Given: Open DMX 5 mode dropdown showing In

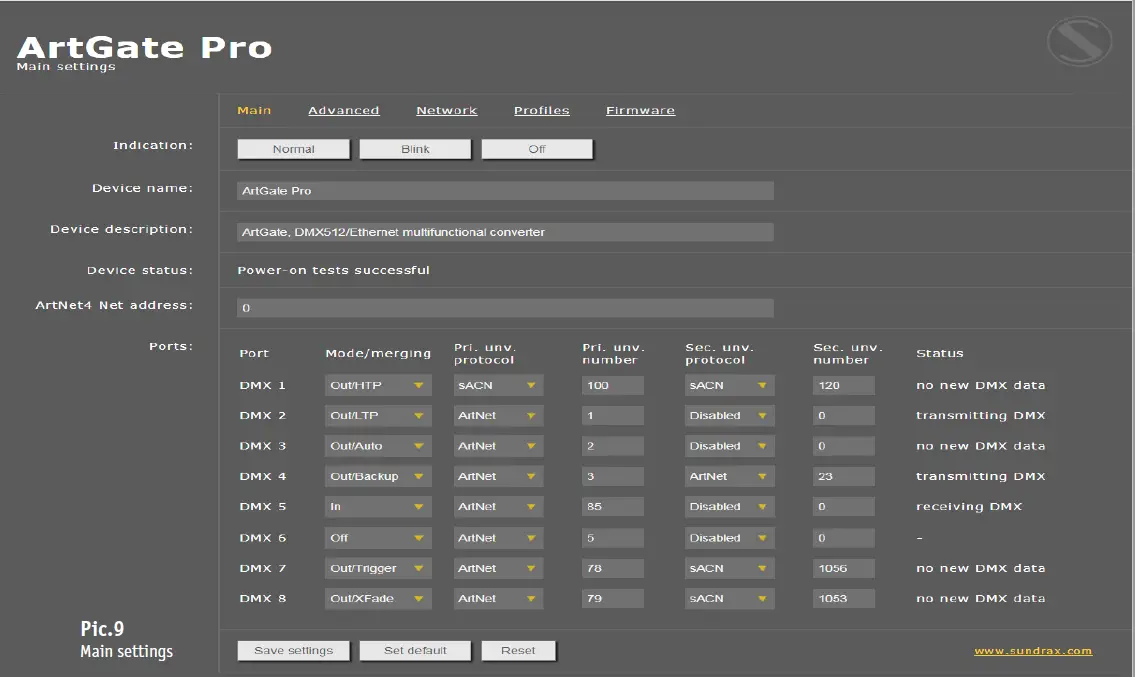Looking at the screenshot, I should click(378, 507).
